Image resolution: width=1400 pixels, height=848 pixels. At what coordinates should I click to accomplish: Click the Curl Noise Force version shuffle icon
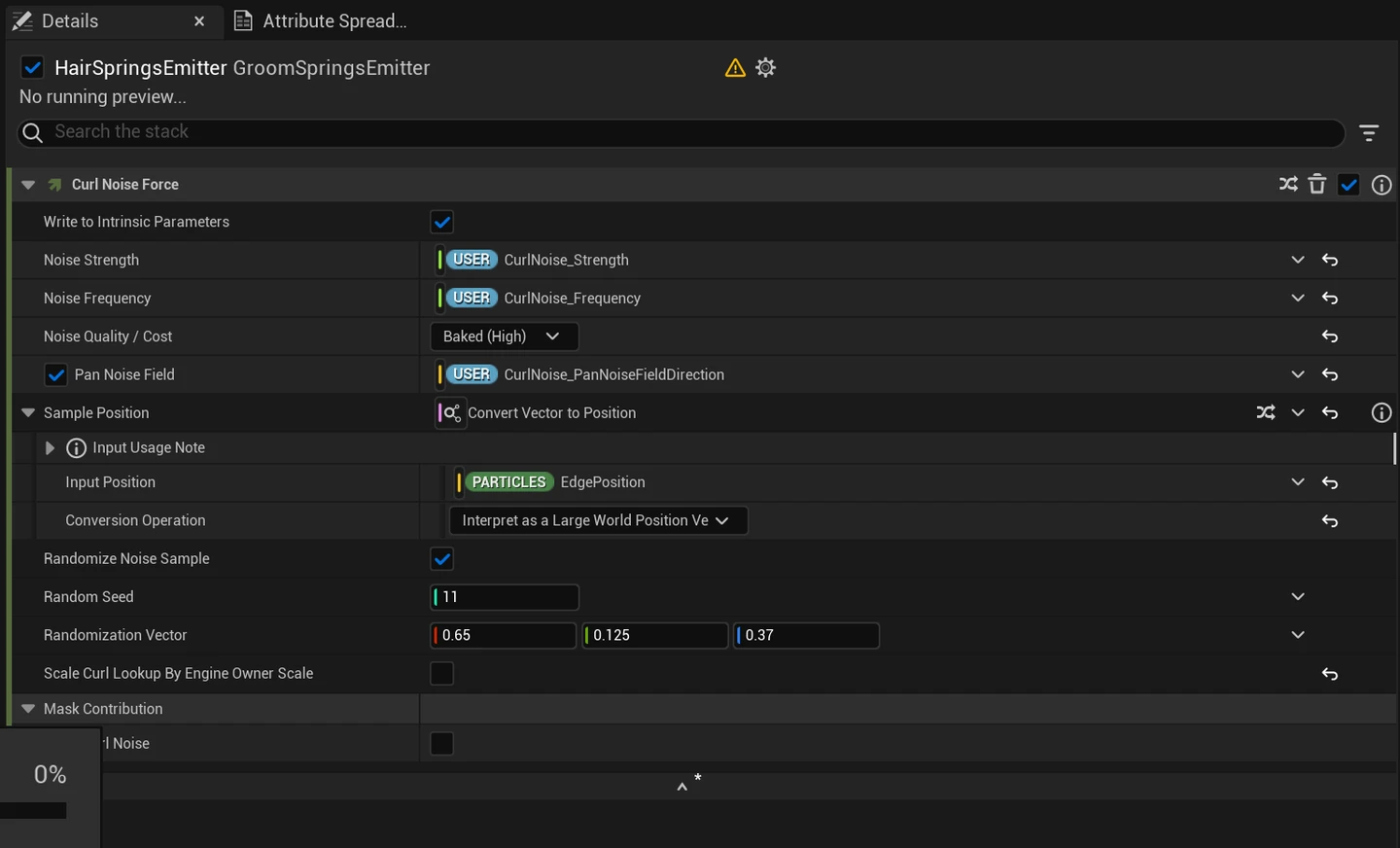point(1288,184)
